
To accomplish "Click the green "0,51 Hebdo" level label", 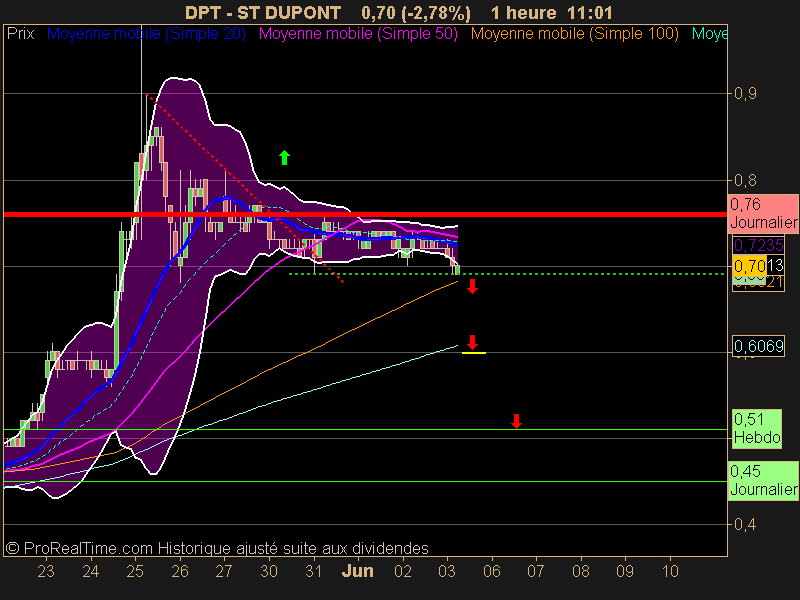I will (x=757, y=429).
